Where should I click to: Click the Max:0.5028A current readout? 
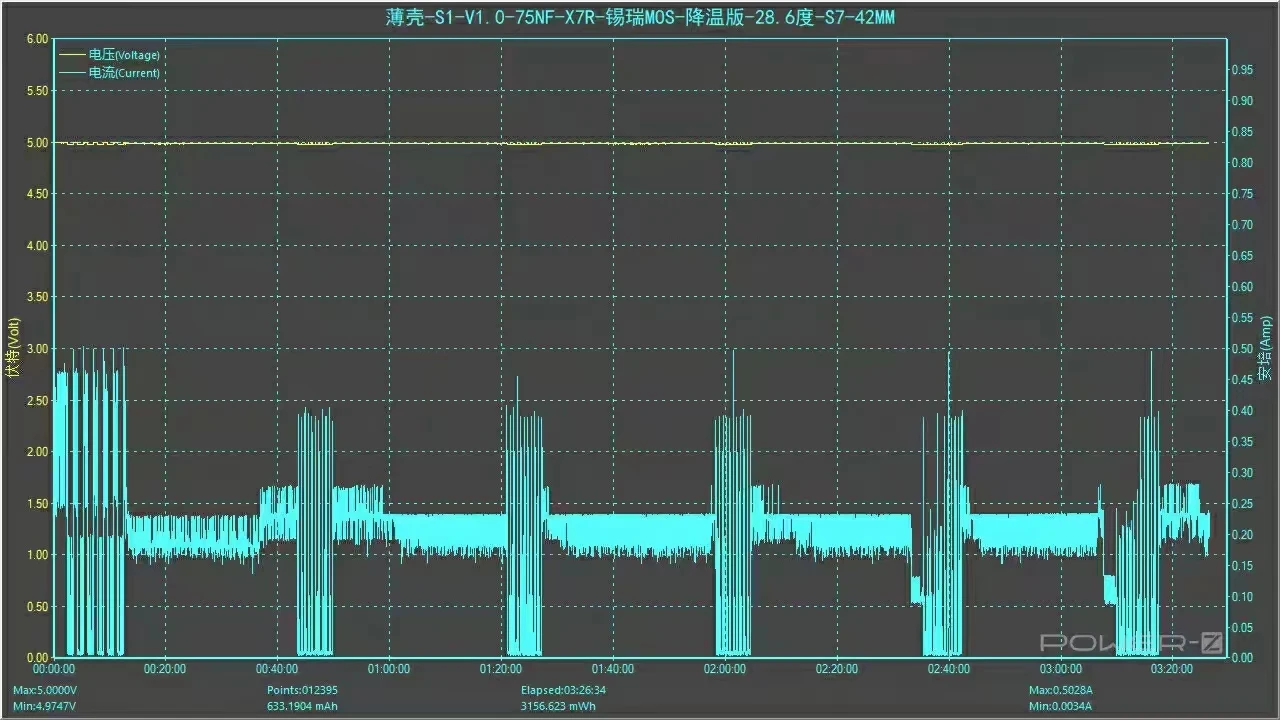[x=1063, y=691]
